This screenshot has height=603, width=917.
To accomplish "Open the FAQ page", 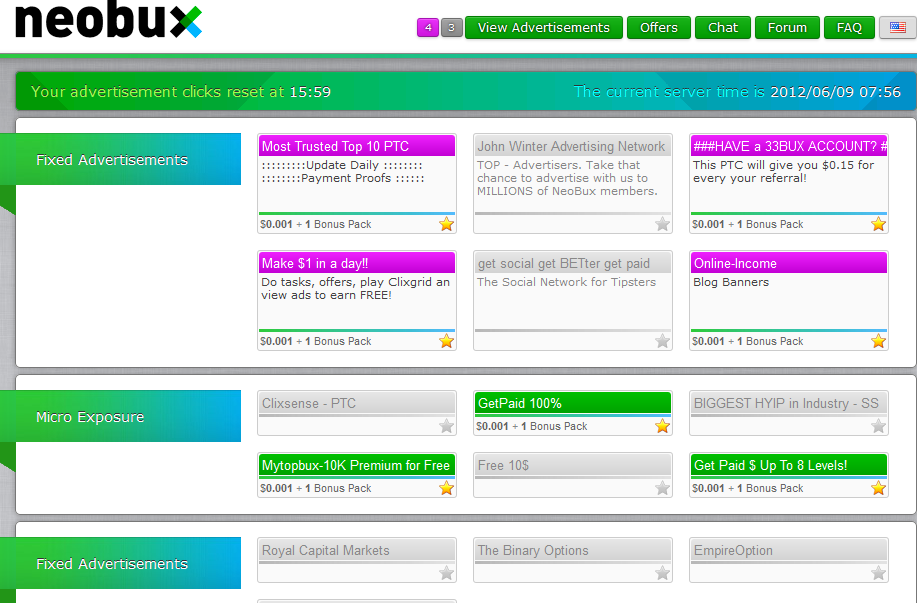I will point(849,27).
